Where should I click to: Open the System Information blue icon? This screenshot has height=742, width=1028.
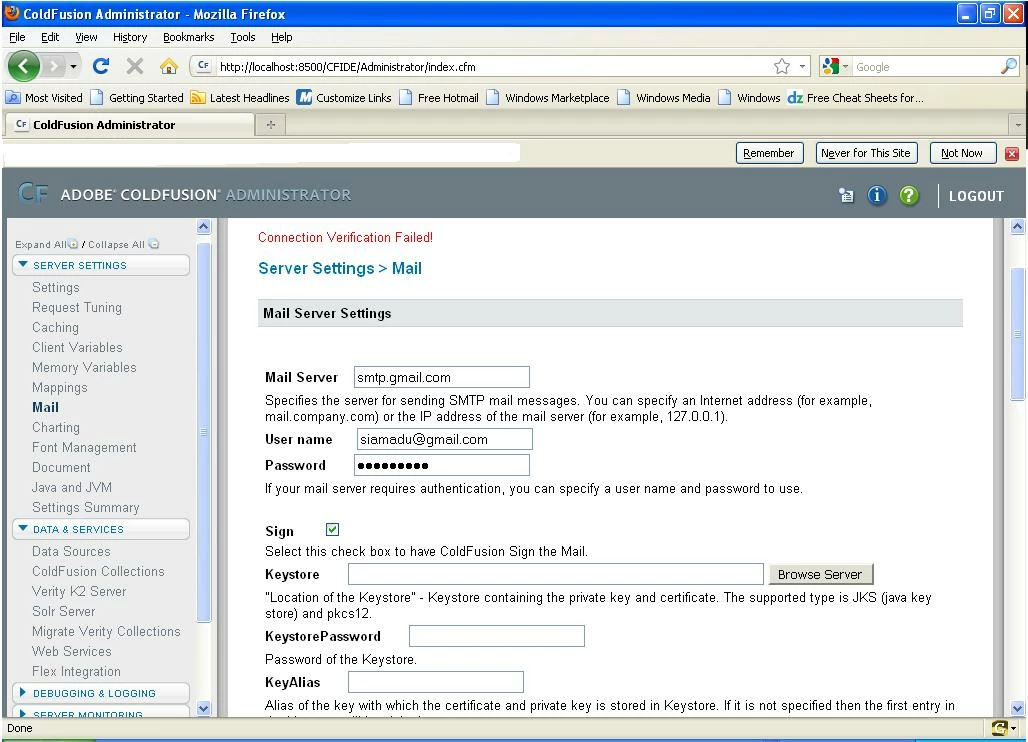[x=877, y=195]
